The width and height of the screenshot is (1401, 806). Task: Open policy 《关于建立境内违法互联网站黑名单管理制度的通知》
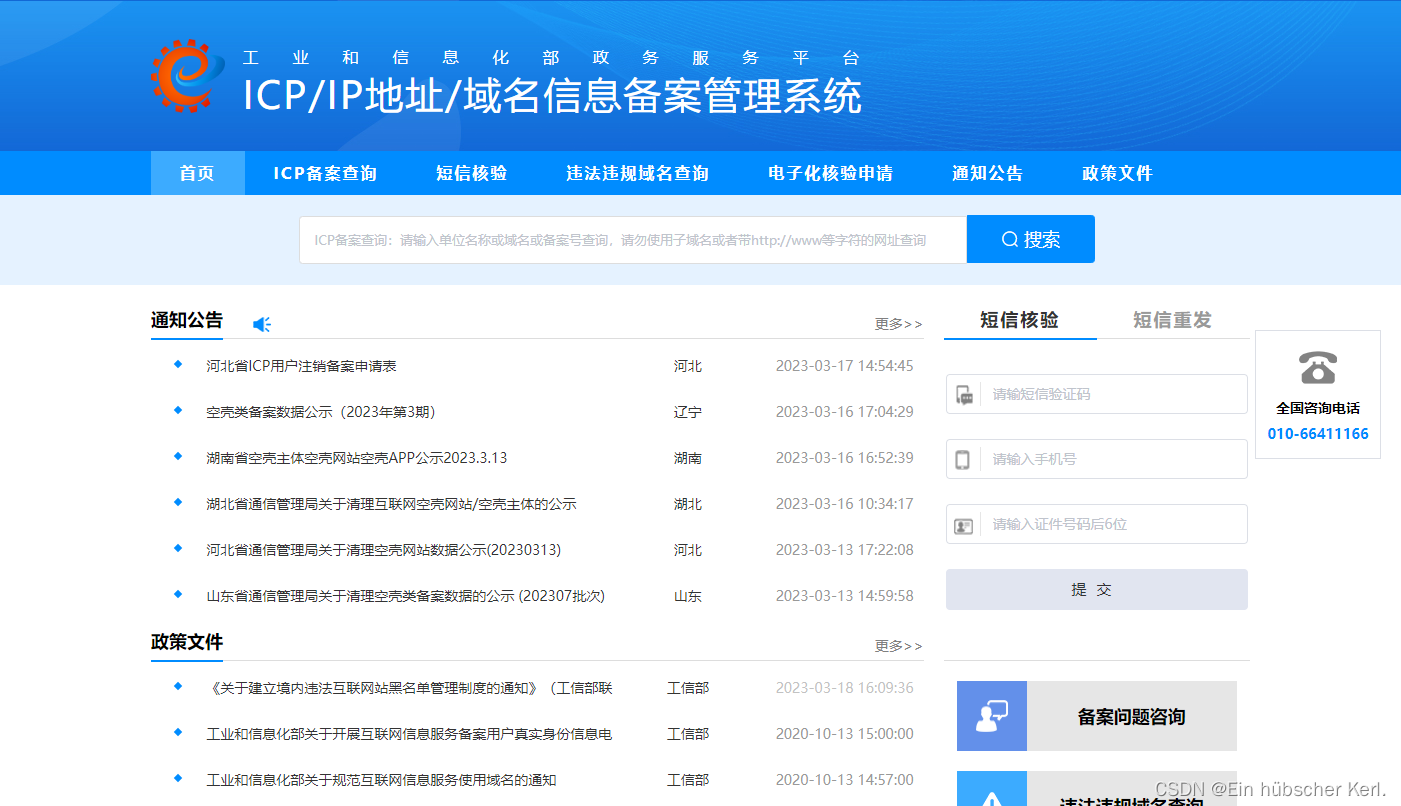point(409,688)
